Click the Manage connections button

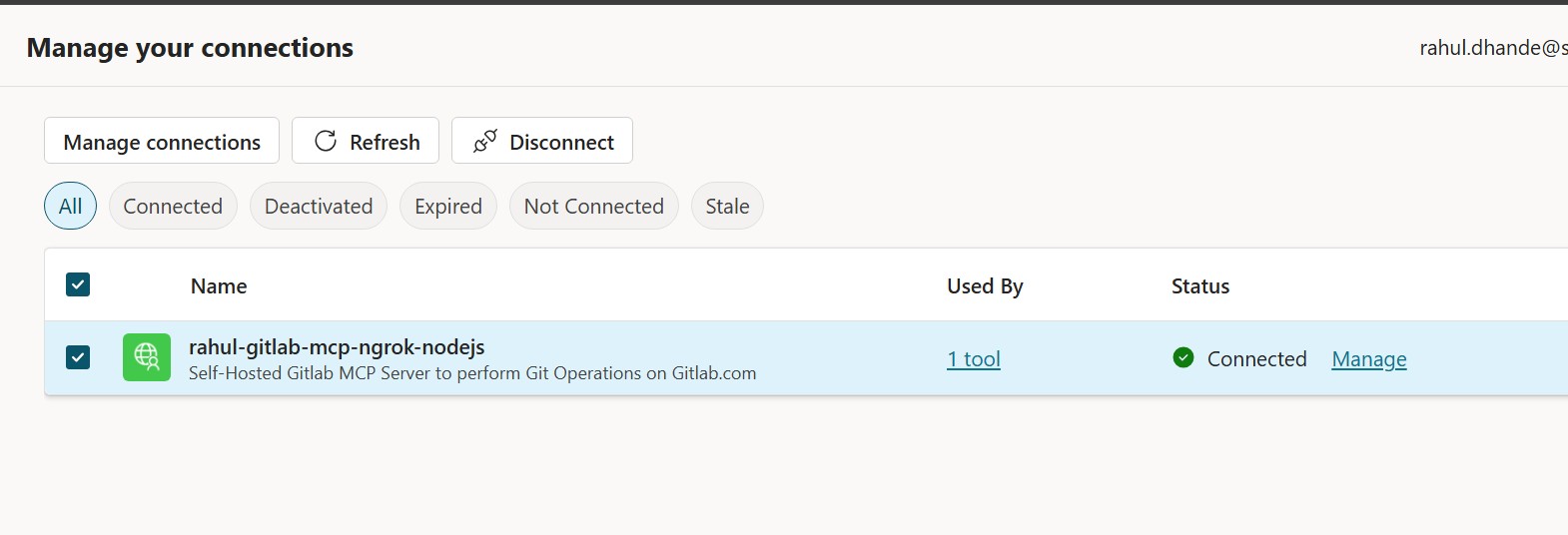click(x=162, y=141)
